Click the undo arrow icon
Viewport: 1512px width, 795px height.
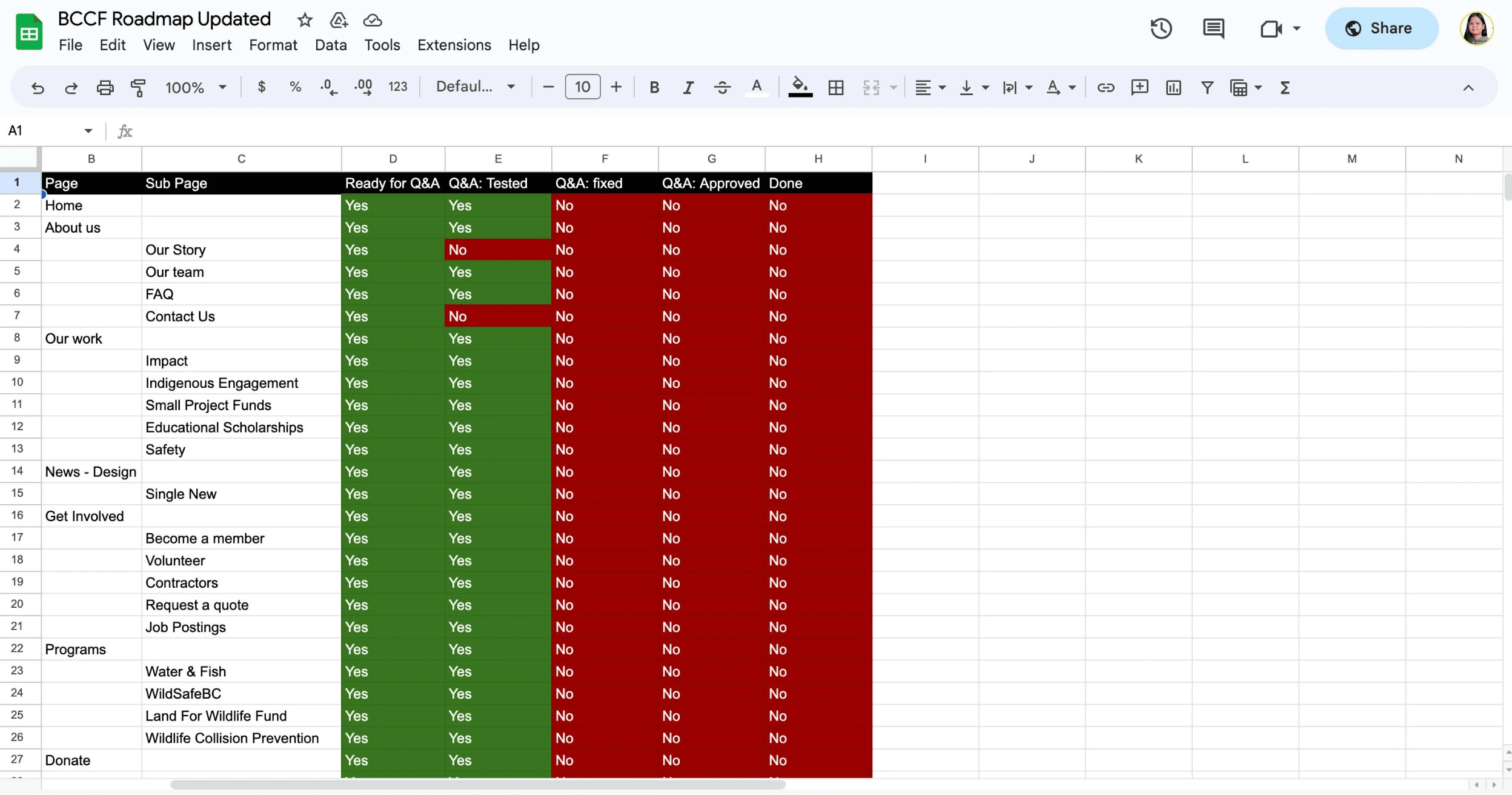(x=38, y=88)
